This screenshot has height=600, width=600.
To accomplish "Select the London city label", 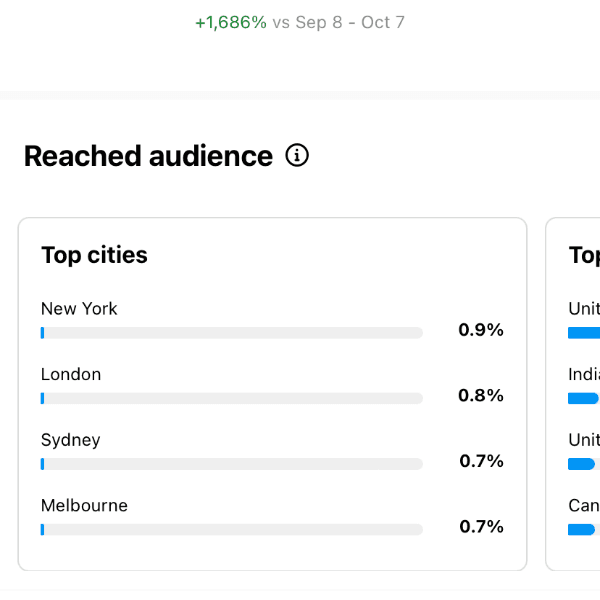I will [71, 375].
